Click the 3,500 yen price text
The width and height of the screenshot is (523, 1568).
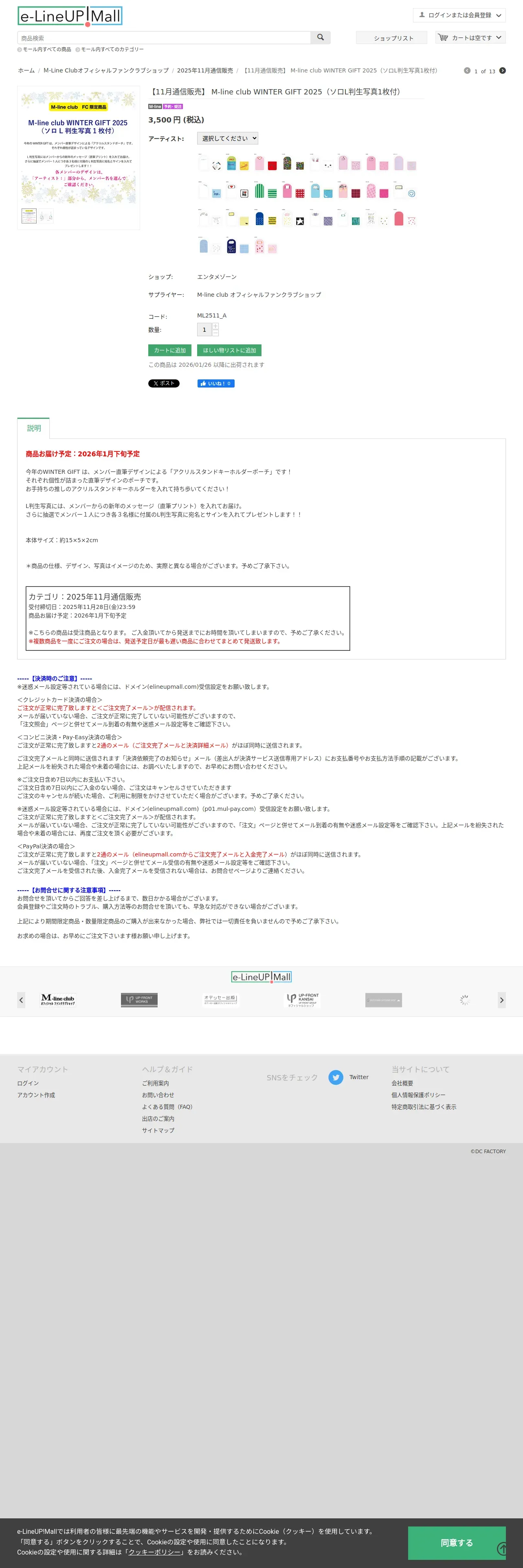176,120
